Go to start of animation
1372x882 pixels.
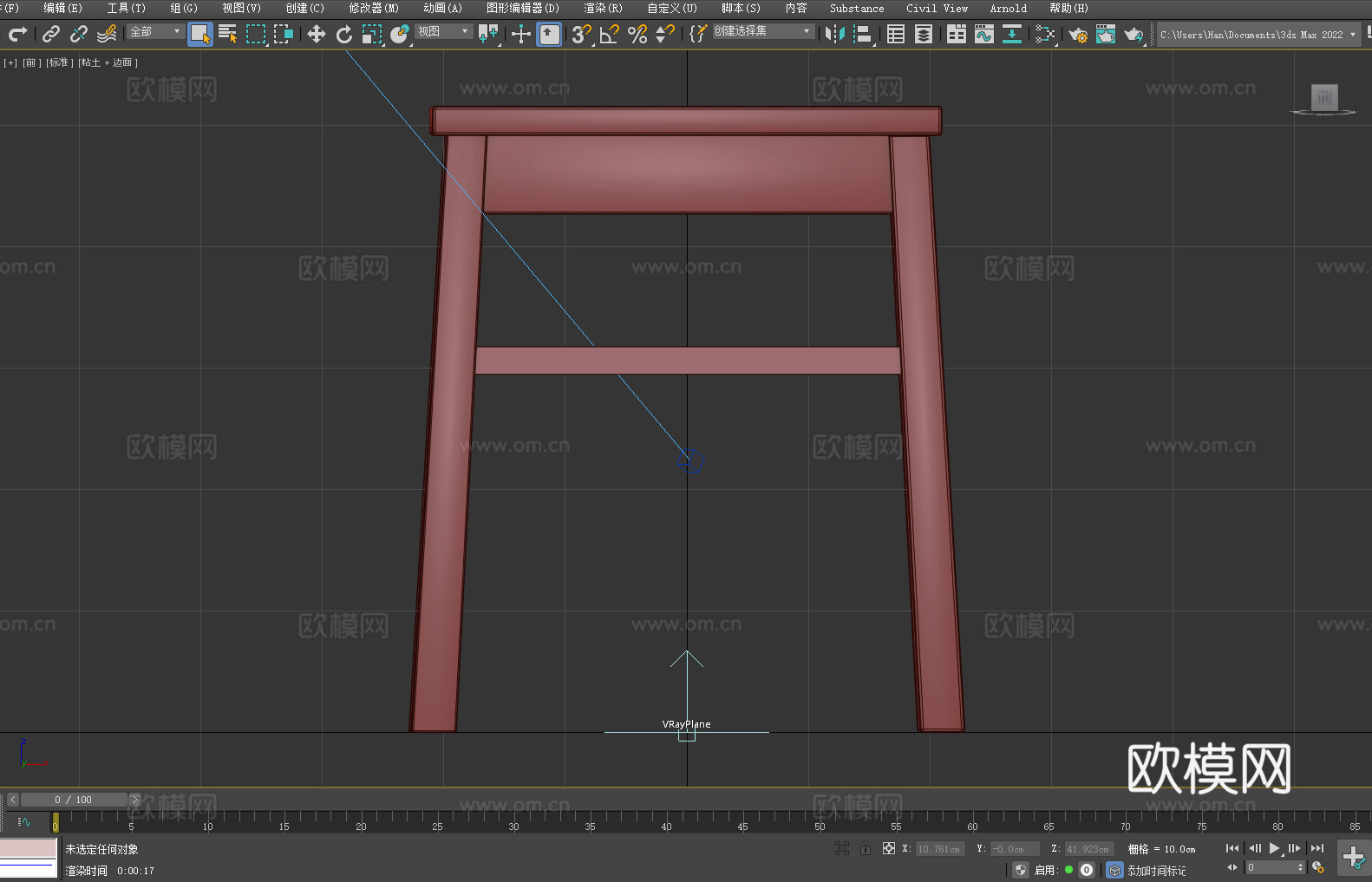[x=1232, y=848]
